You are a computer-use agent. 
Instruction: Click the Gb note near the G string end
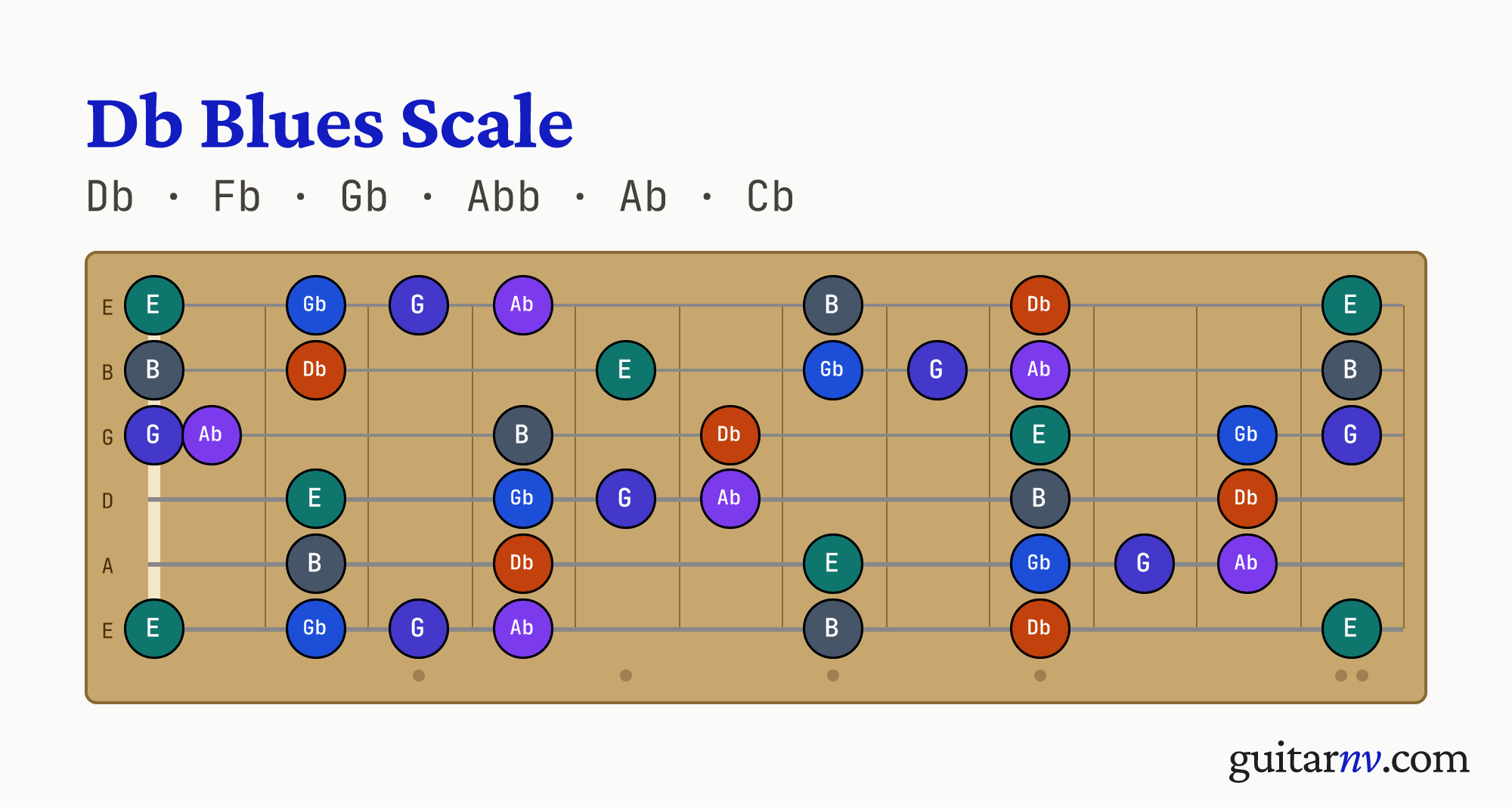pos(1247,435)
